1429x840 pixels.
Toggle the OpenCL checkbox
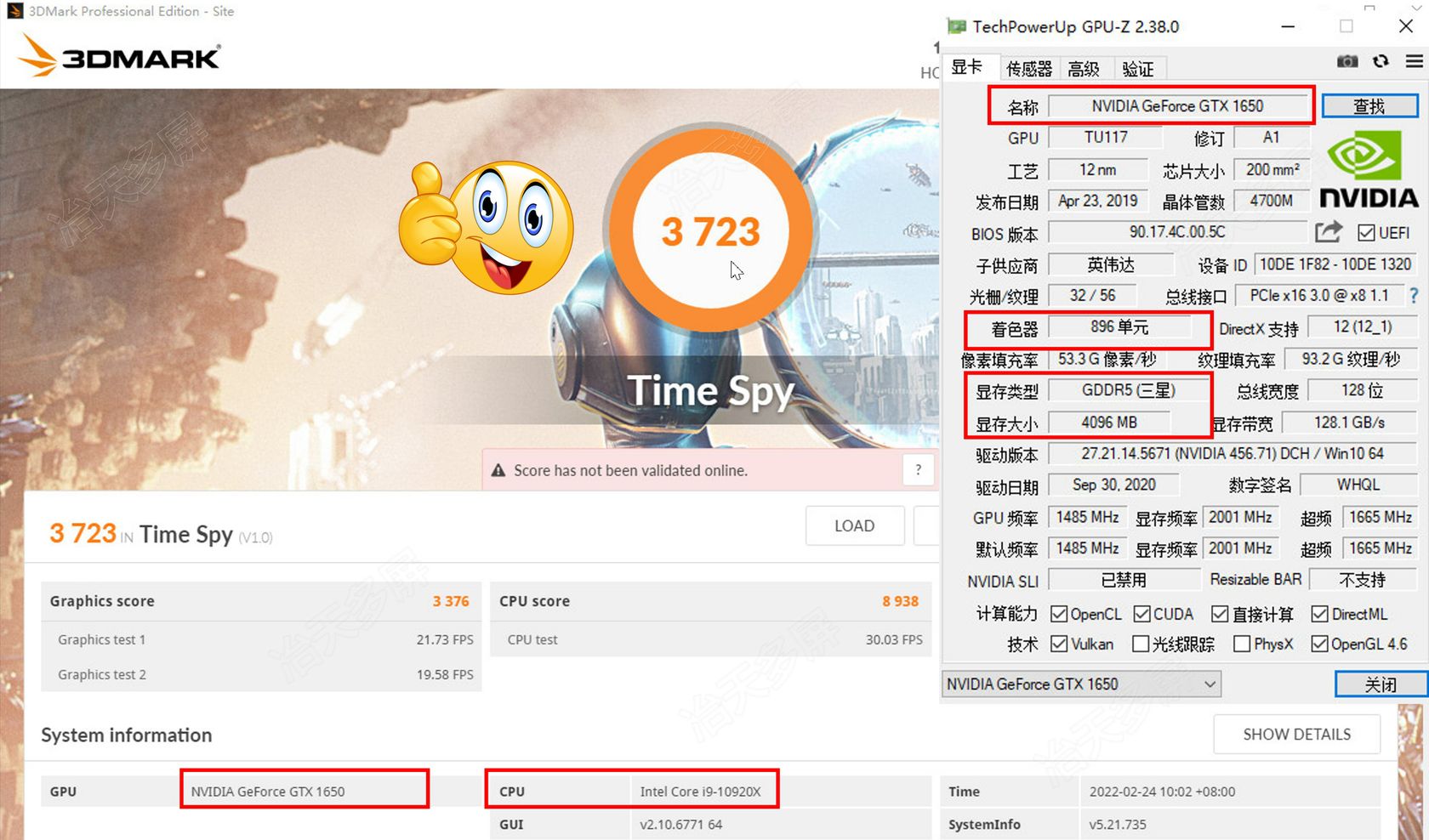pos(1059,614)
